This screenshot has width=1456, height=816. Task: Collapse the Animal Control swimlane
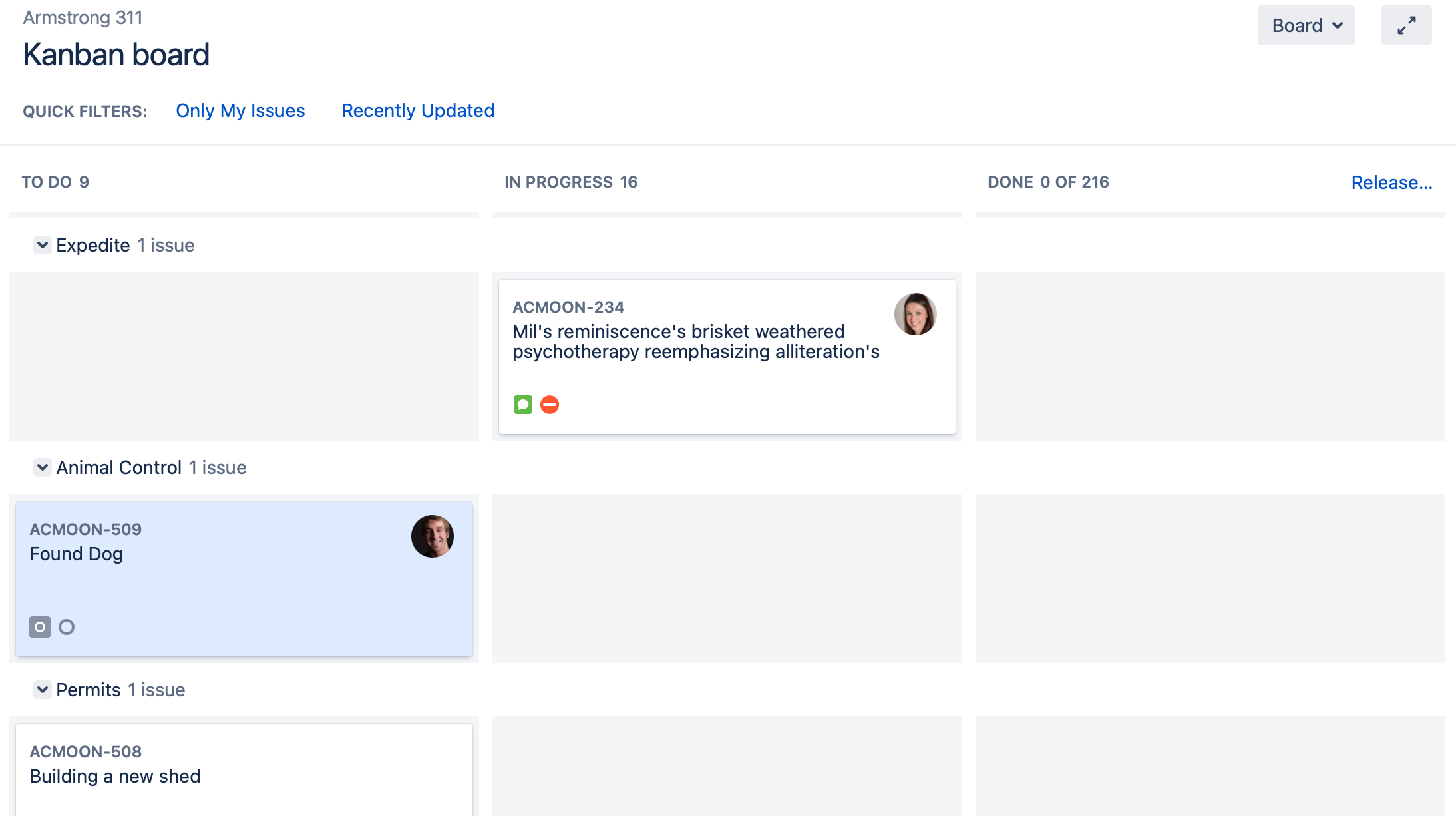[43, 467]
